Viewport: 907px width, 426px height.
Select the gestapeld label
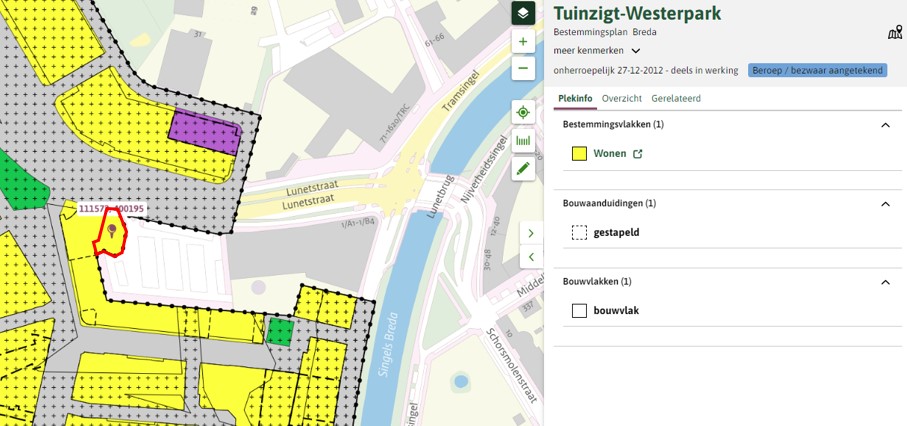pos(616,233)
